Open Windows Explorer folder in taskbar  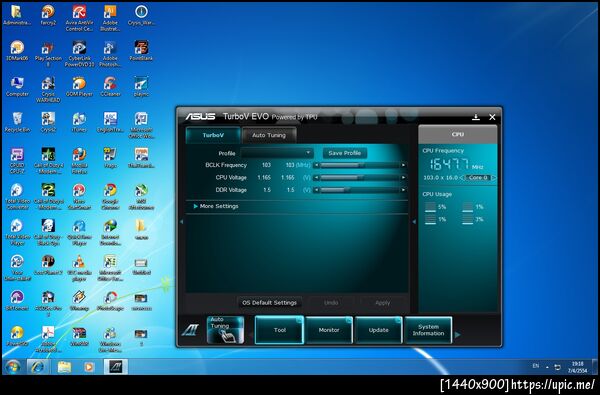click(x=64, y=367)
